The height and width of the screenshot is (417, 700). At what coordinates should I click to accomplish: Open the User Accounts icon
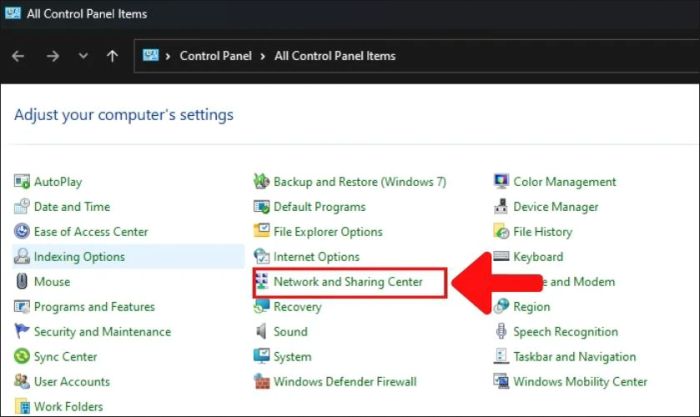click(x=22, y=382)
